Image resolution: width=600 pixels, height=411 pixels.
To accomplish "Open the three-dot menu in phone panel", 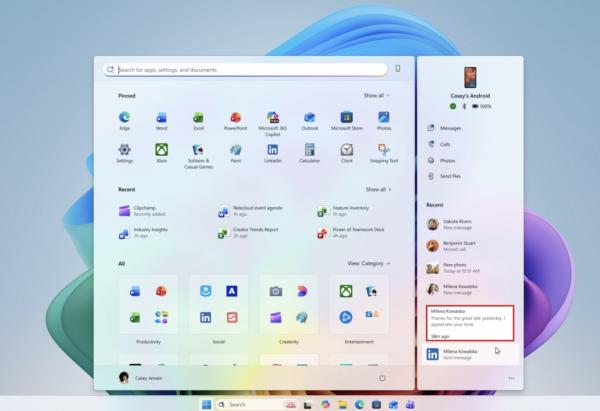I will pos(511,378).
